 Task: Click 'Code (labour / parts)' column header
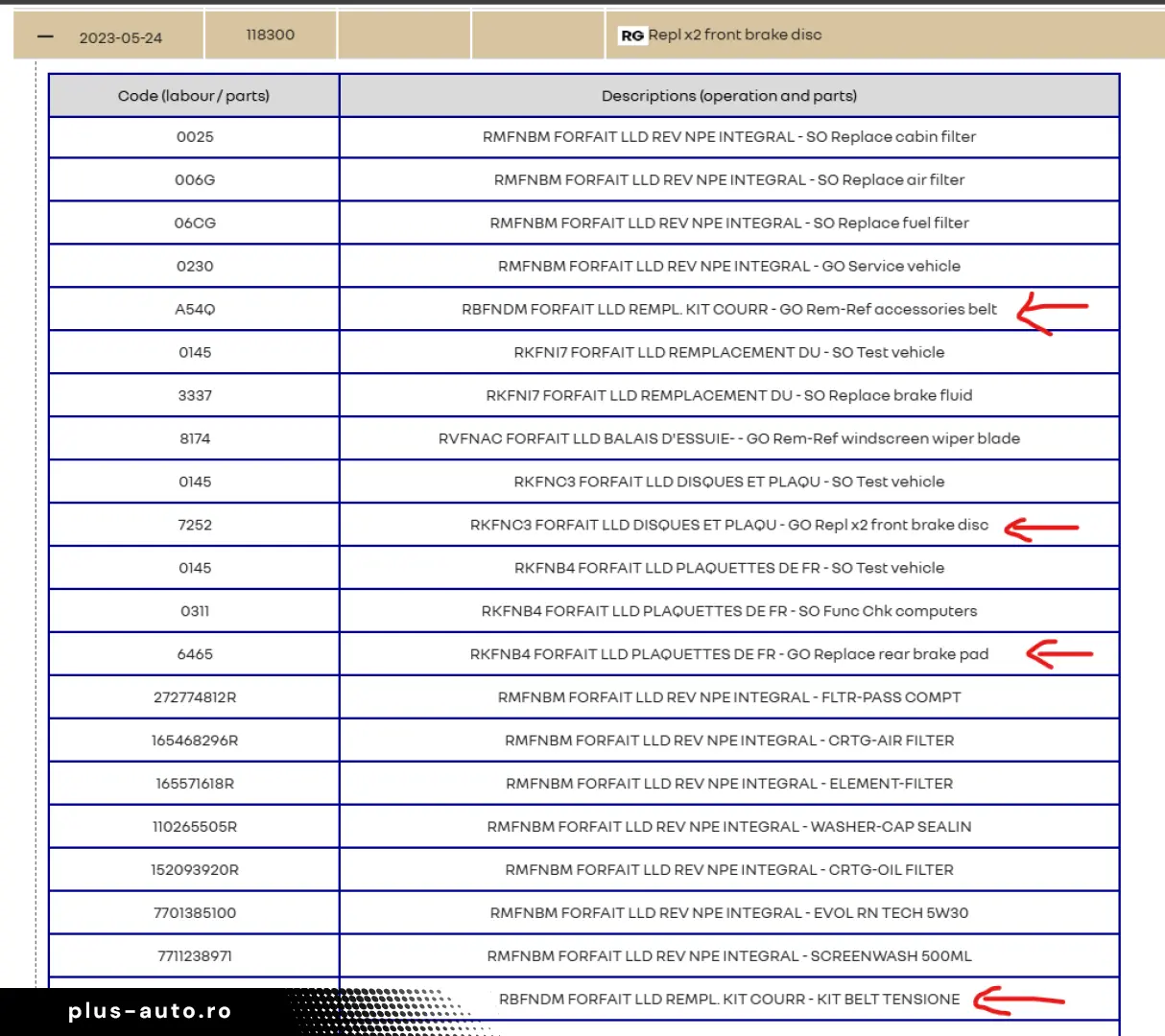(194, 96)
